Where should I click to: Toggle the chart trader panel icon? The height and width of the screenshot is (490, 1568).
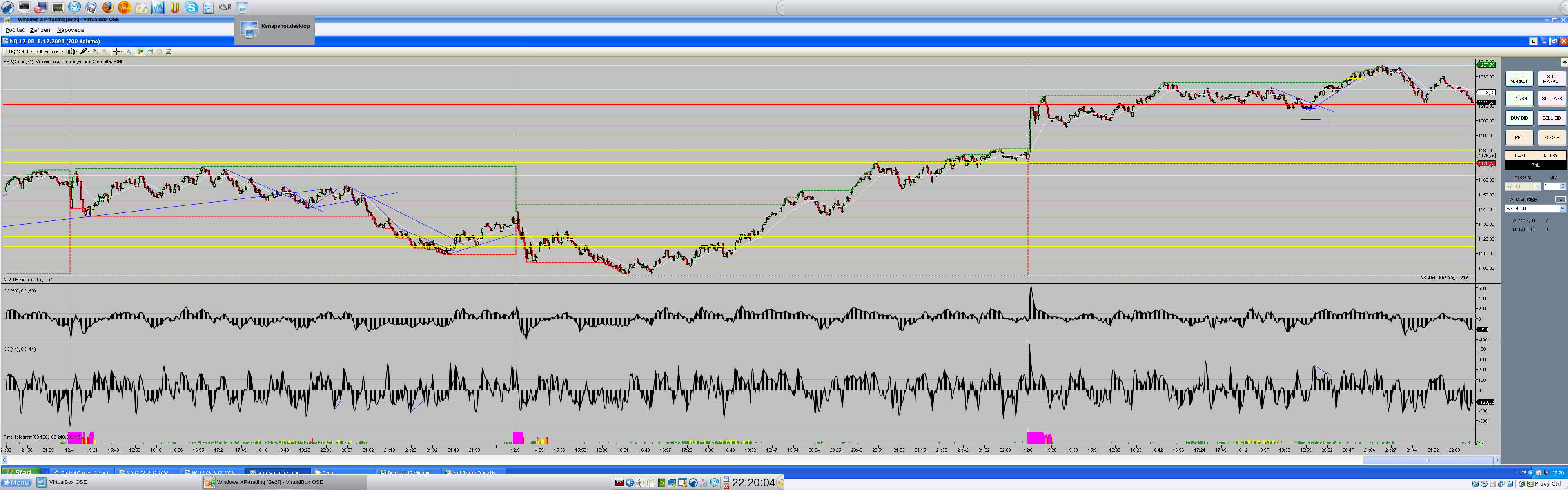pos(140,52)
